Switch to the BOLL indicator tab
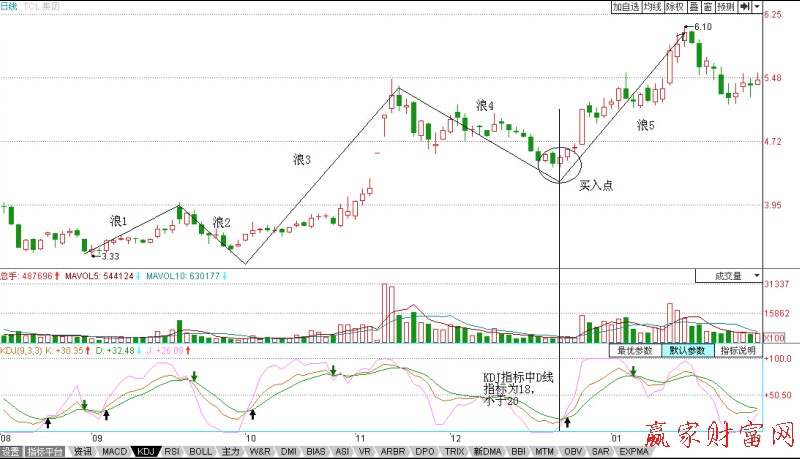Screen dimensions: 800x459 [x=200, y=452]
